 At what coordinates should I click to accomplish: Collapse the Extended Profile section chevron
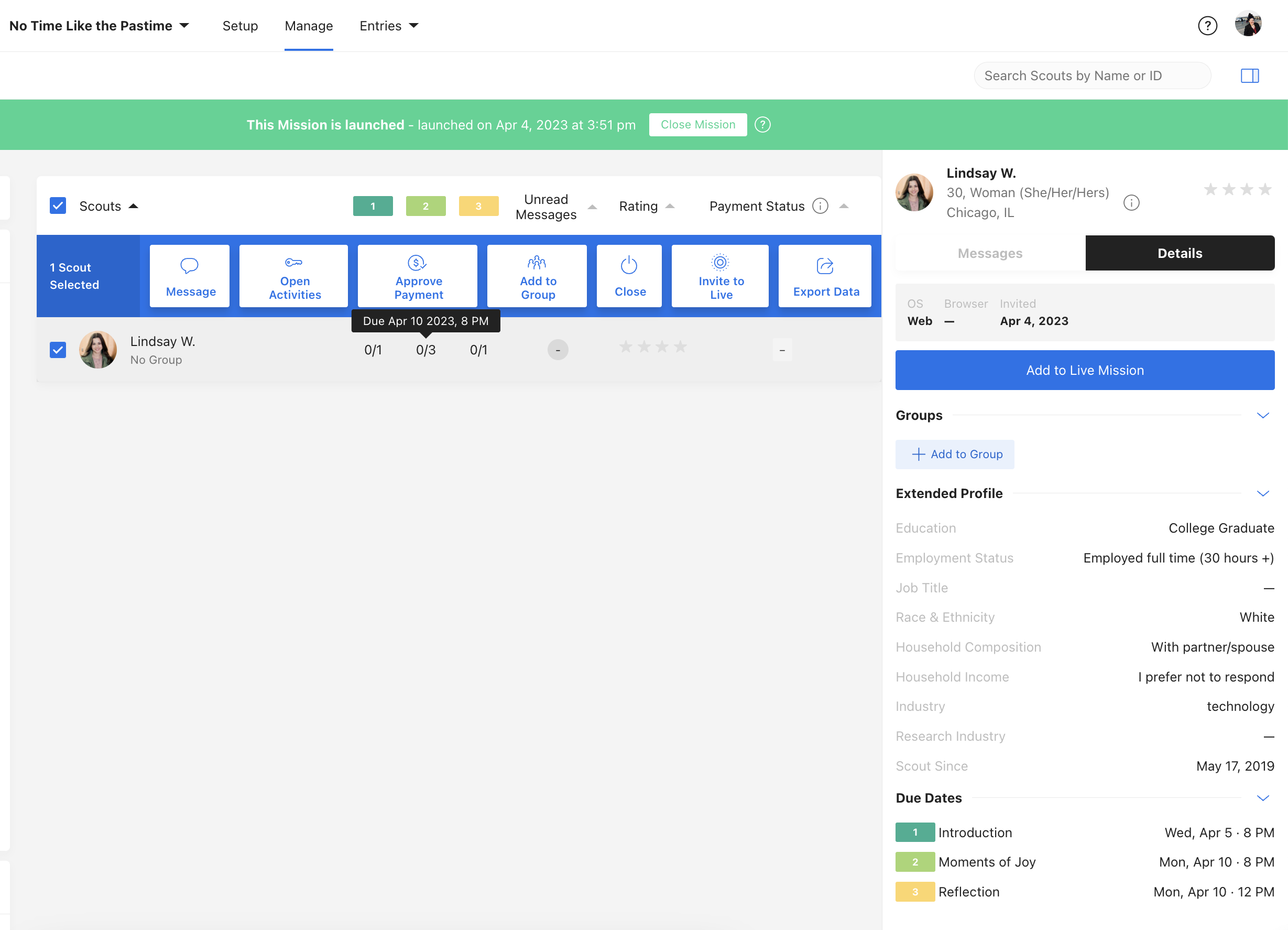pos(1262,493)
